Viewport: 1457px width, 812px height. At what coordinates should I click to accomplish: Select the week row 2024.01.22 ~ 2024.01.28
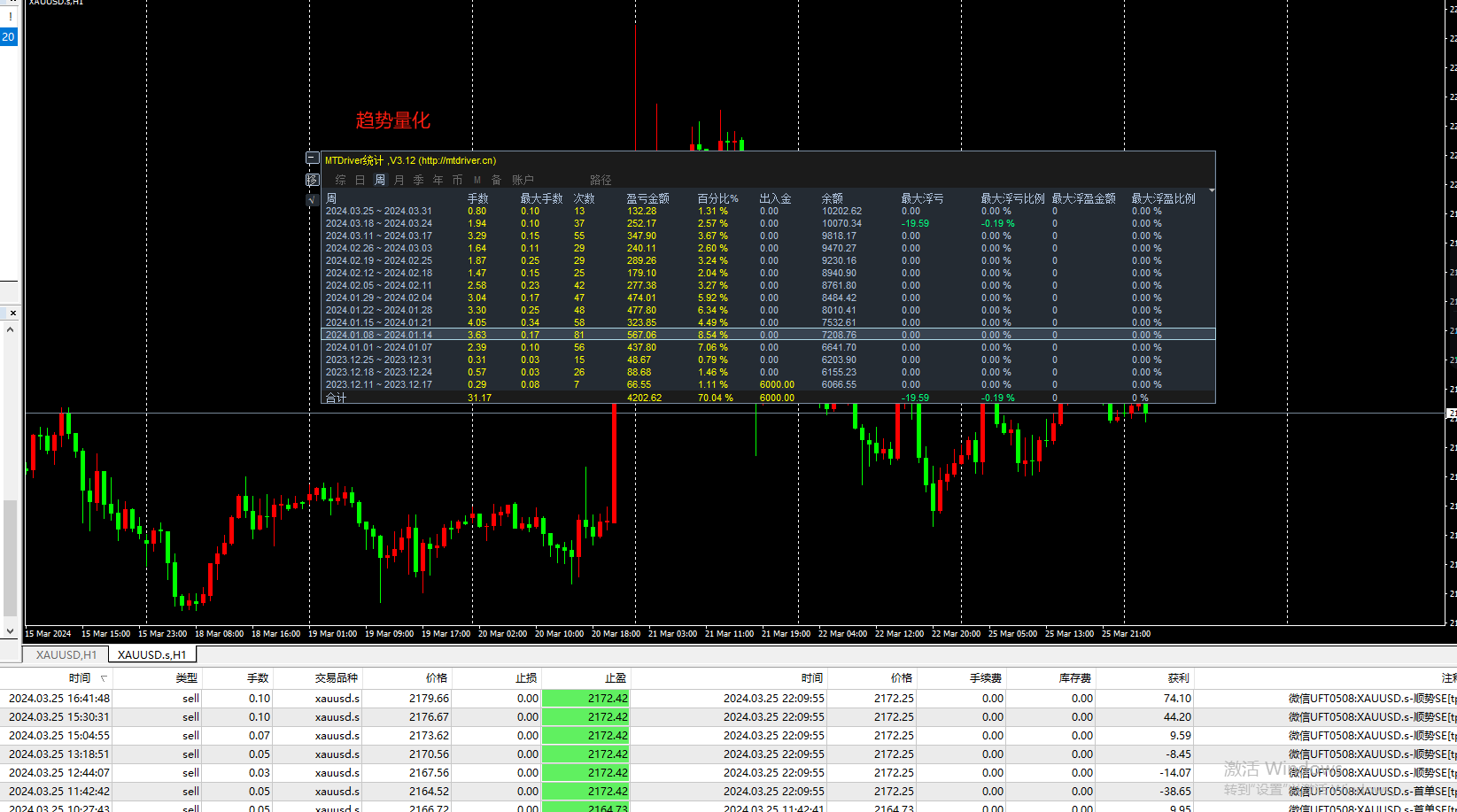768,310
